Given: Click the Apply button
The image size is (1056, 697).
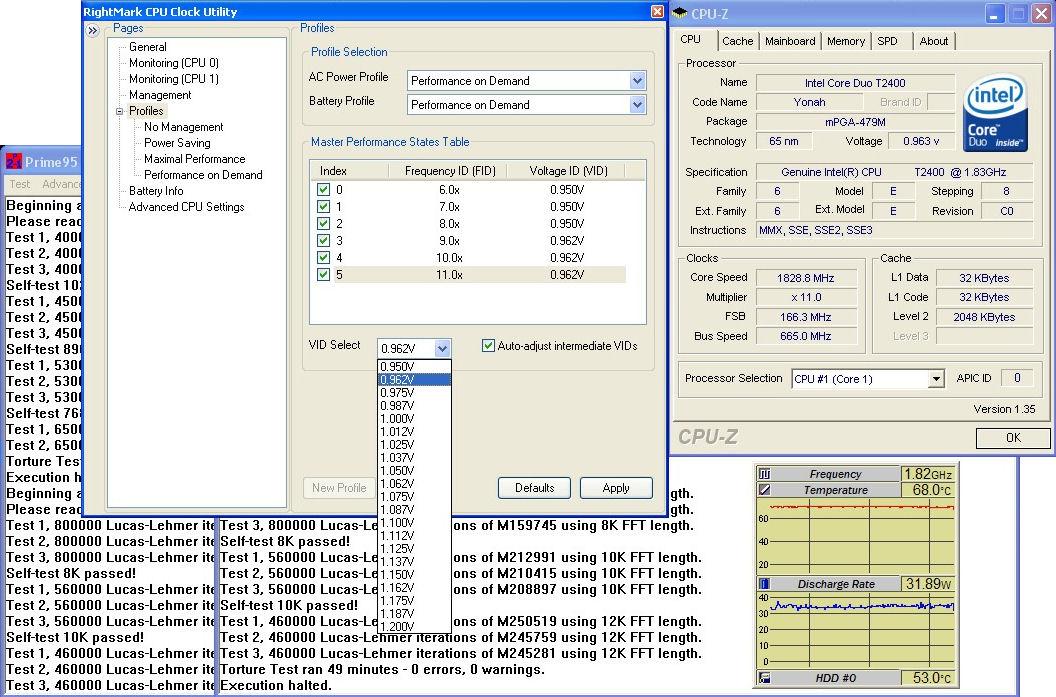Looking at the screenshot, I should pos(616,488).
